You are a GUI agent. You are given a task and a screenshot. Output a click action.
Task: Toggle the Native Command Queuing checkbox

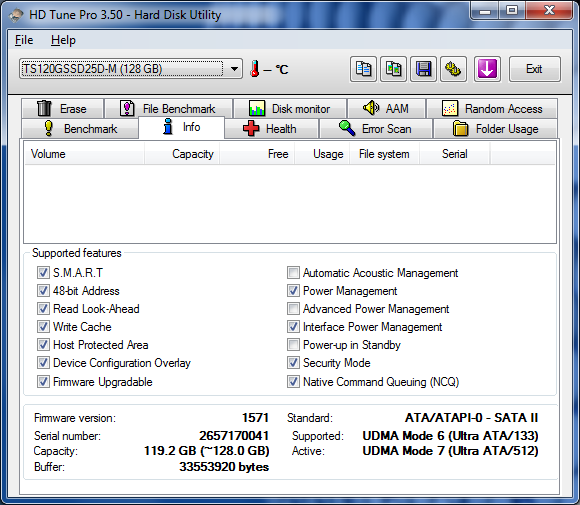pyautogui.click(x=293, y=381)
